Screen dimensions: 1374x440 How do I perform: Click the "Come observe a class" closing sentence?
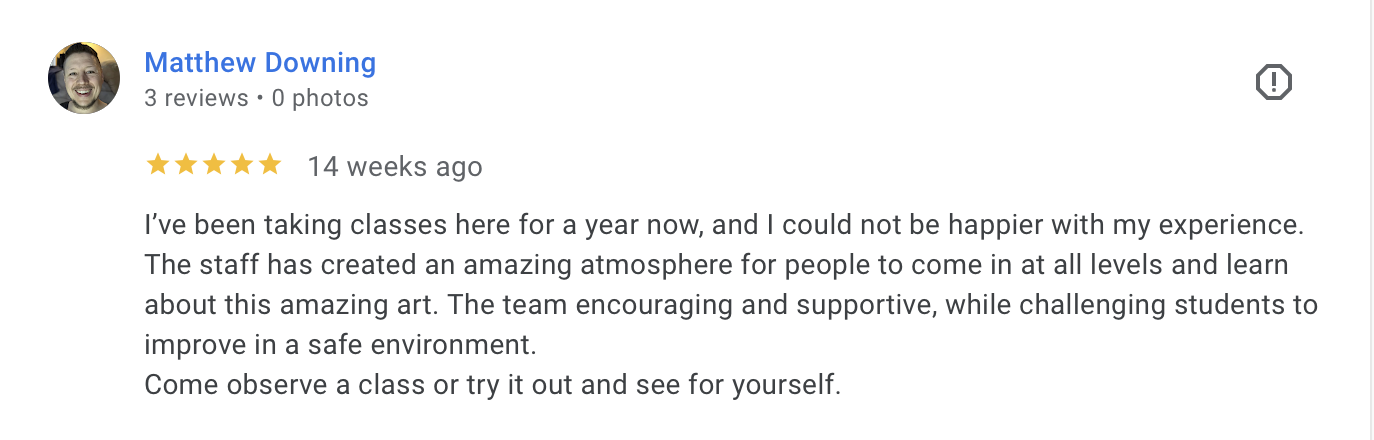[492, 384]
